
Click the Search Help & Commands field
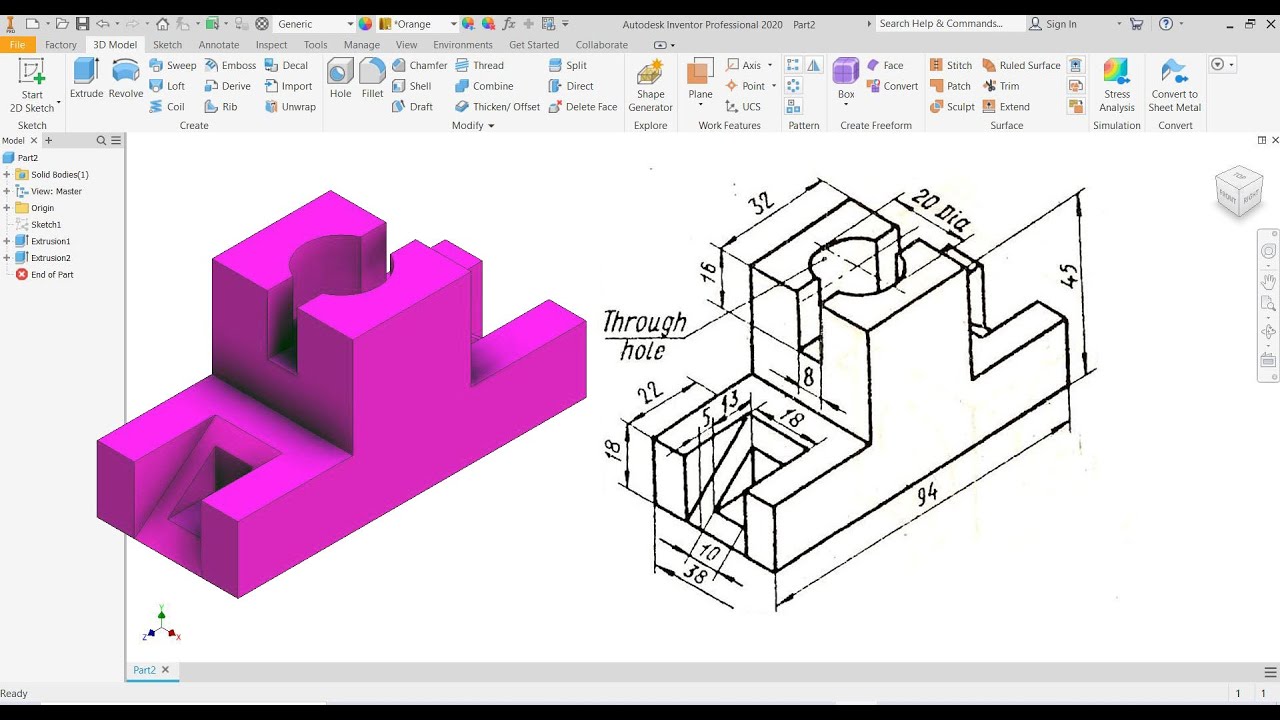pos(950,23)
